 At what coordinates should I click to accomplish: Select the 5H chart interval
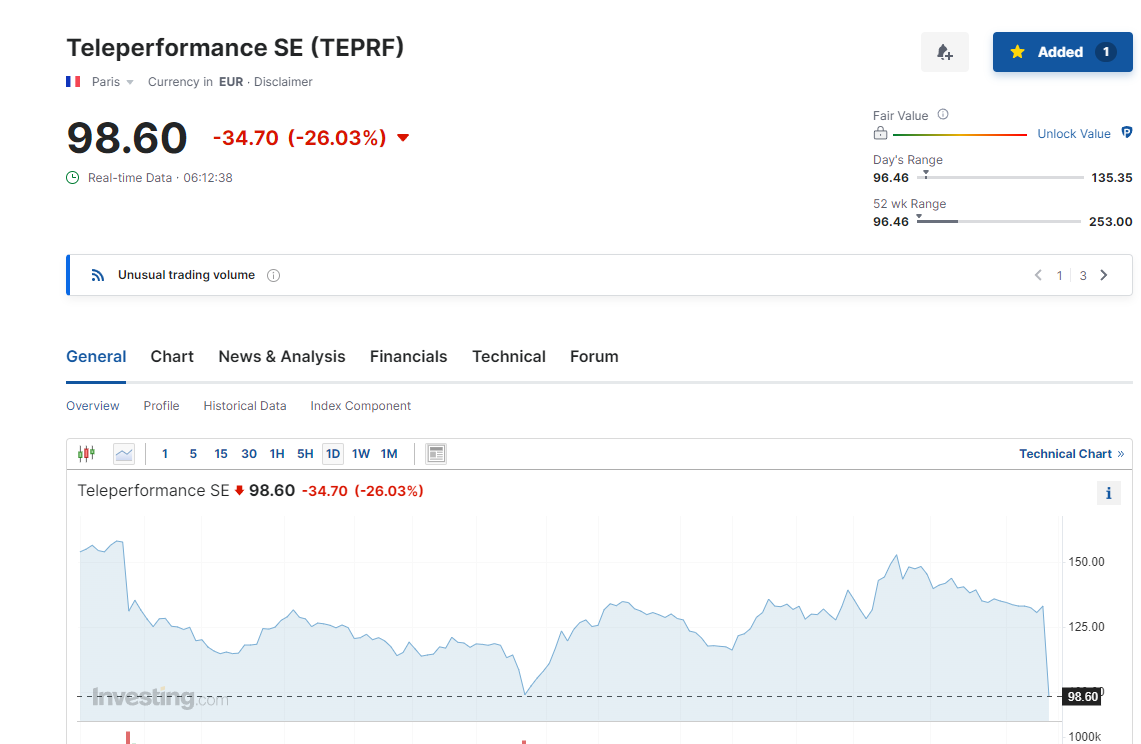305,454
